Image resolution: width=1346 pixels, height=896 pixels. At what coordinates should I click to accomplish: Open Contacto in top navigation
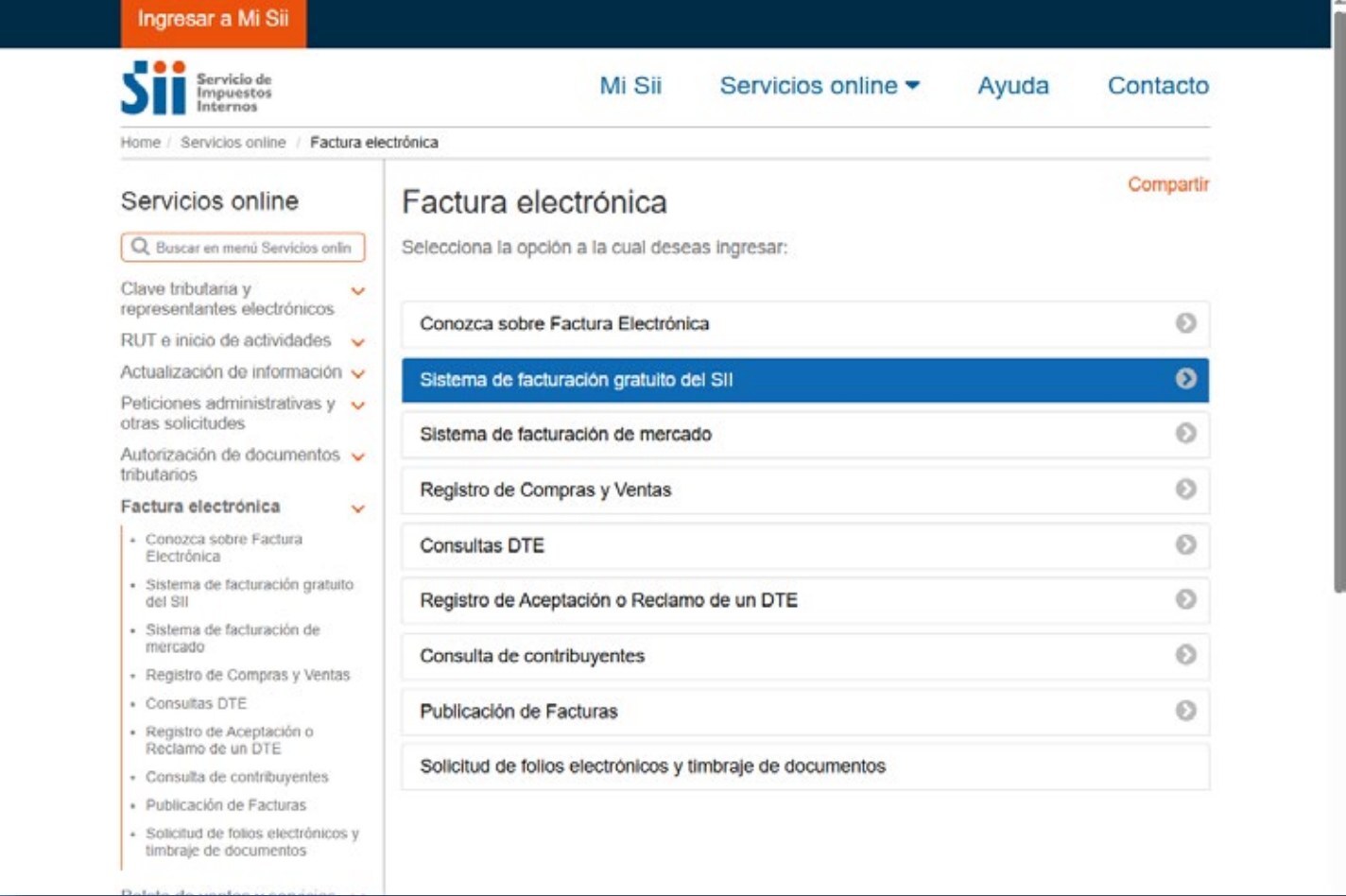pyautogui.click(x=1158, y=85)
